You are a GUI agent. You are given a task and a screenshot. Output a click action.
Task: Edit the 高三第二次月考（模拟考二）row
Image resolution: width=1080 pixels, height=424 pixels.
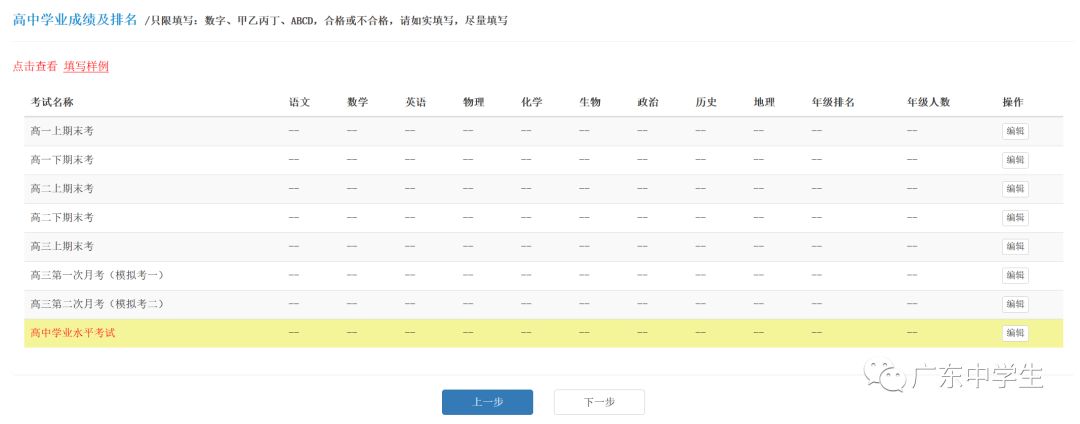click(x=1015, y=304)
